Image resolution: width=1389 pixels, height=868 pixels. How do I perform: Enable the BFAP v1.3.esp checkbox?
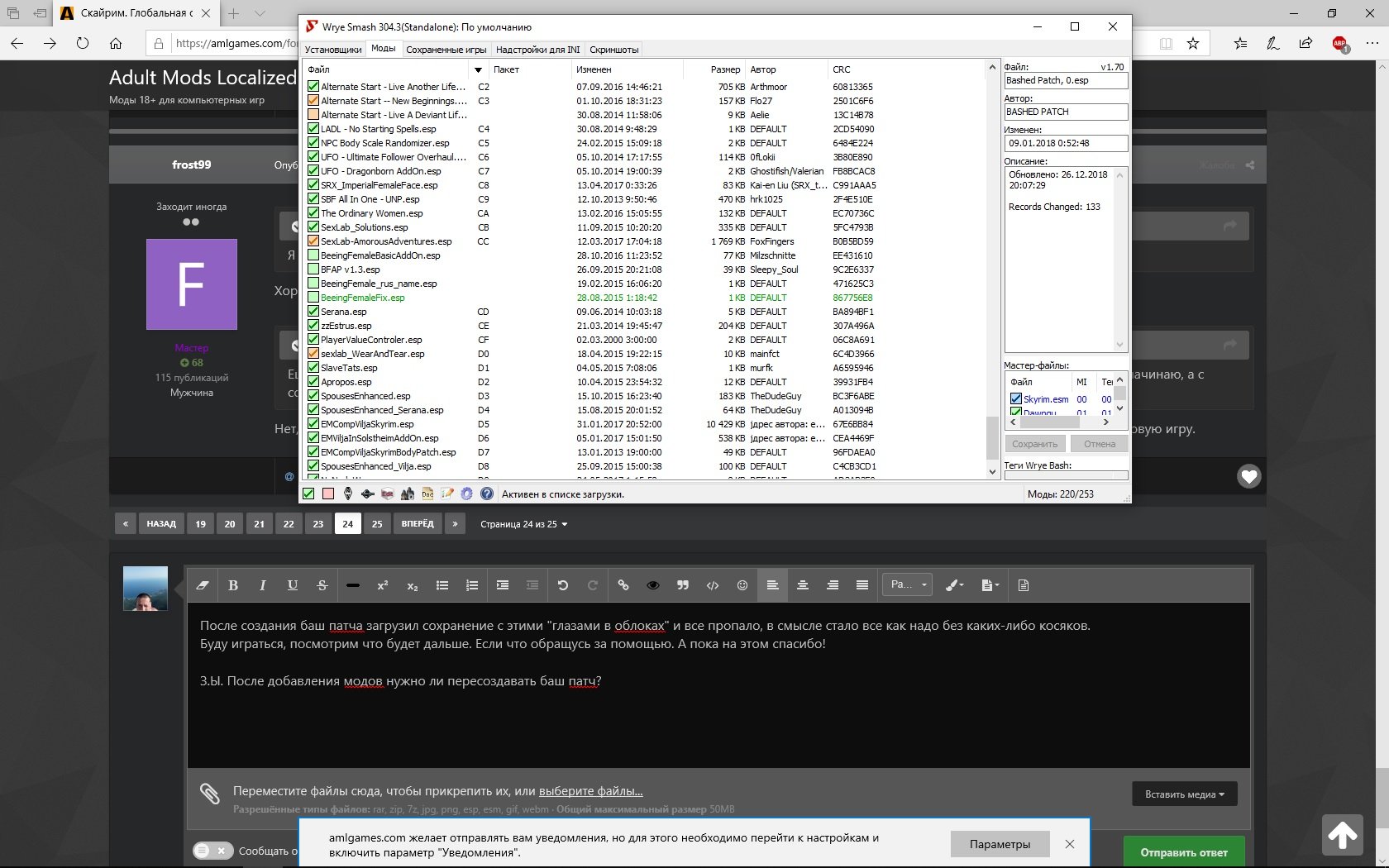[313, 269]
